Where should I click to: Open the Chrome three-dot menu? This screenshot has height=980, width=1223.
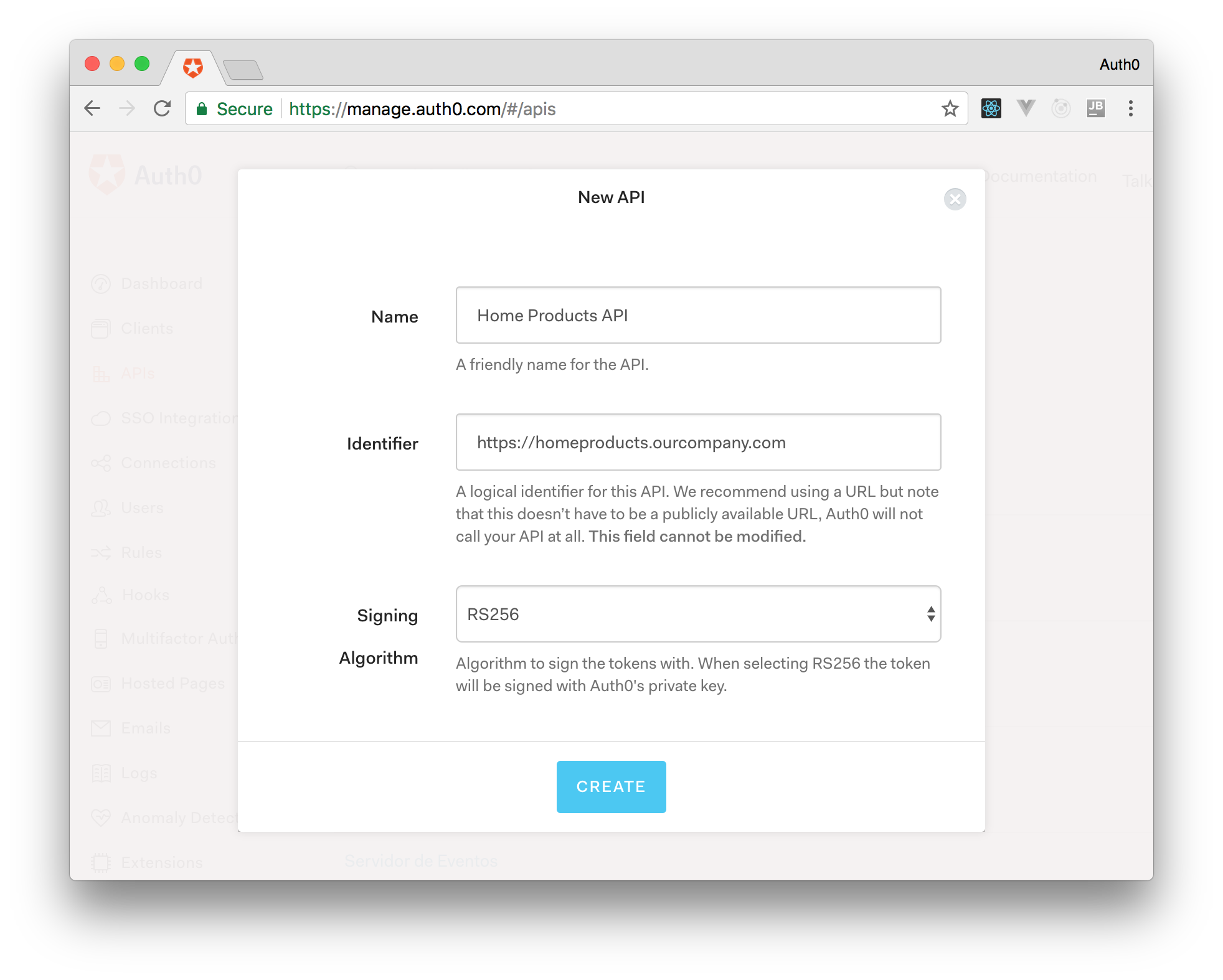pyautogui.click(x=1130, y=109)
